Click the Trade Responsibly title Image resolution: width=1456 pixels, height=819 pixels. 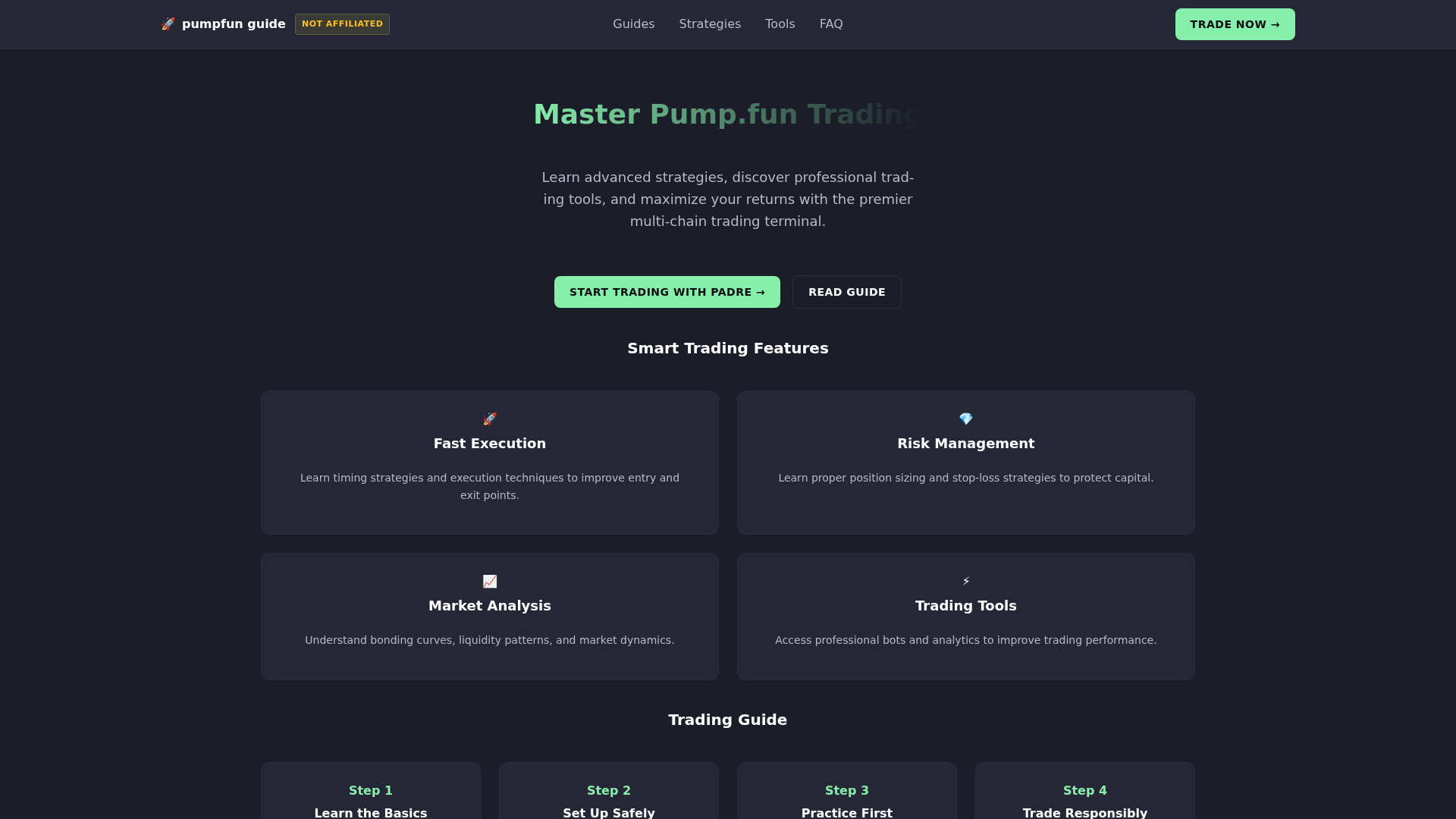pos(1085,812)
